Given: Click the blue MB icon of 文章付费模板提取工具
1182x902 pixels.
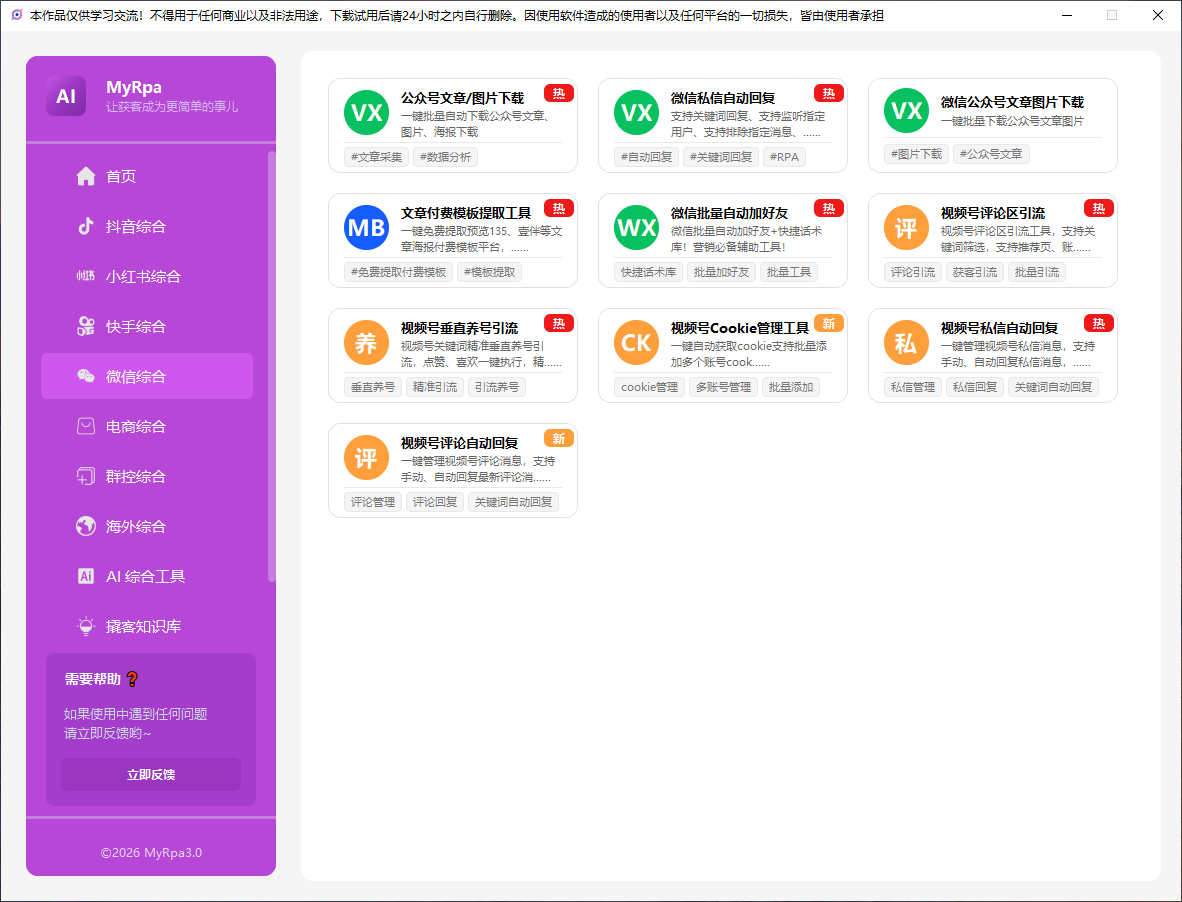Looking at the screenshot, I should (x=366, y=228).
